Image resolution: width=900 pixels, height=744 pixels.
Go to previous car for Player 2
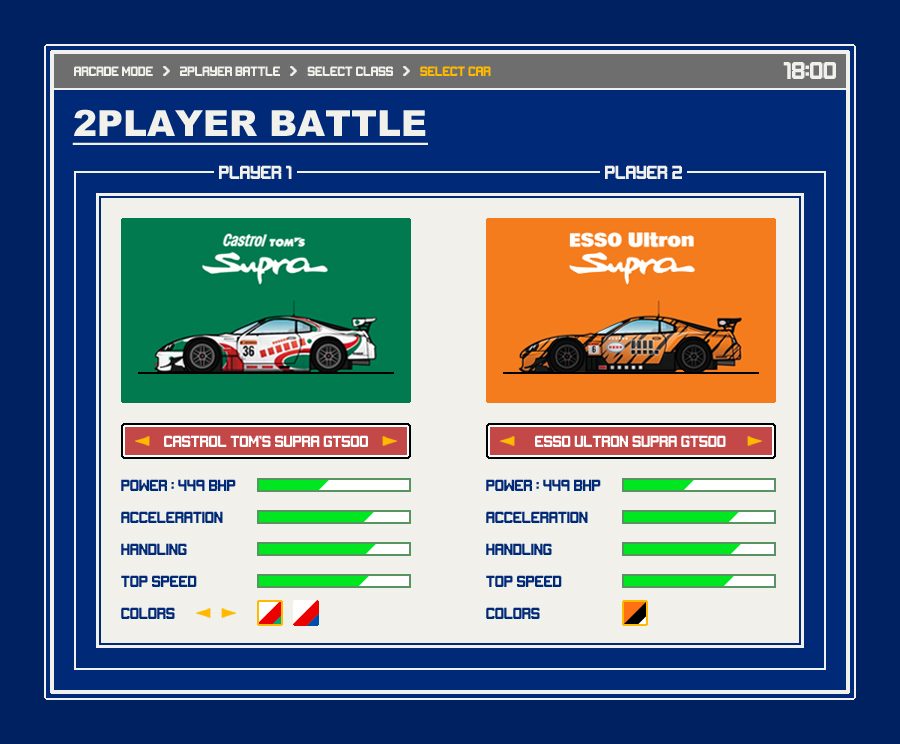(507, 441)
